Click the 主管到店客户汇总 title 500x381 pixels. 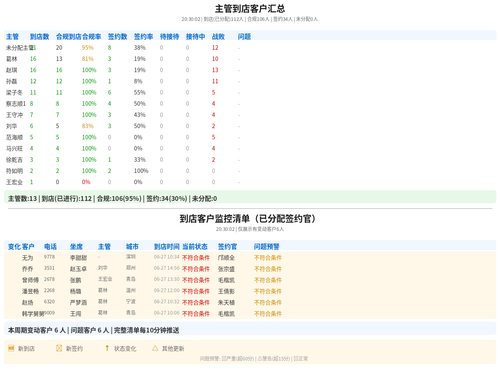(250, 9)
